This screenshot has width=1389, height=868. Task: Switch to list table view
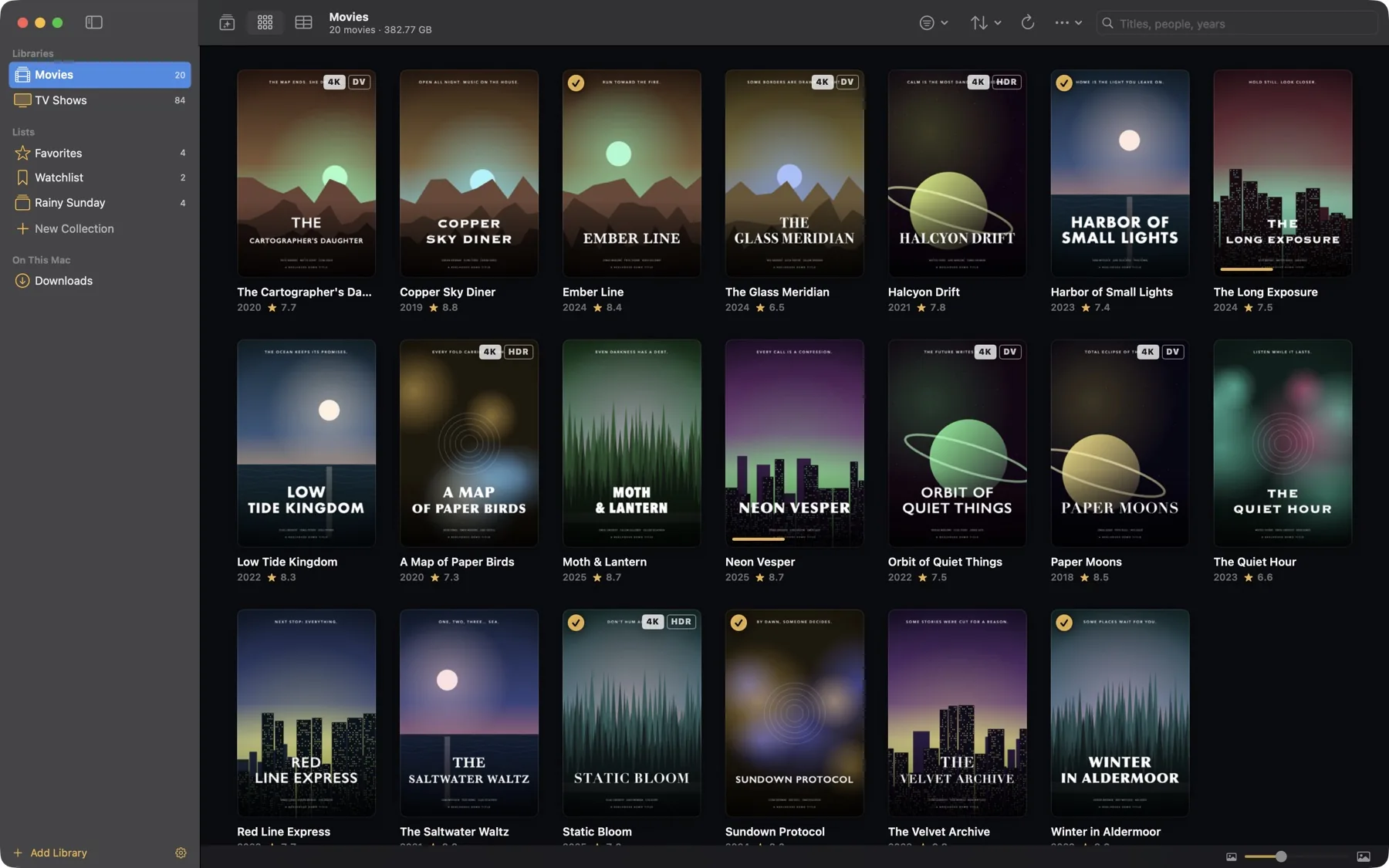tap(303, 22)
